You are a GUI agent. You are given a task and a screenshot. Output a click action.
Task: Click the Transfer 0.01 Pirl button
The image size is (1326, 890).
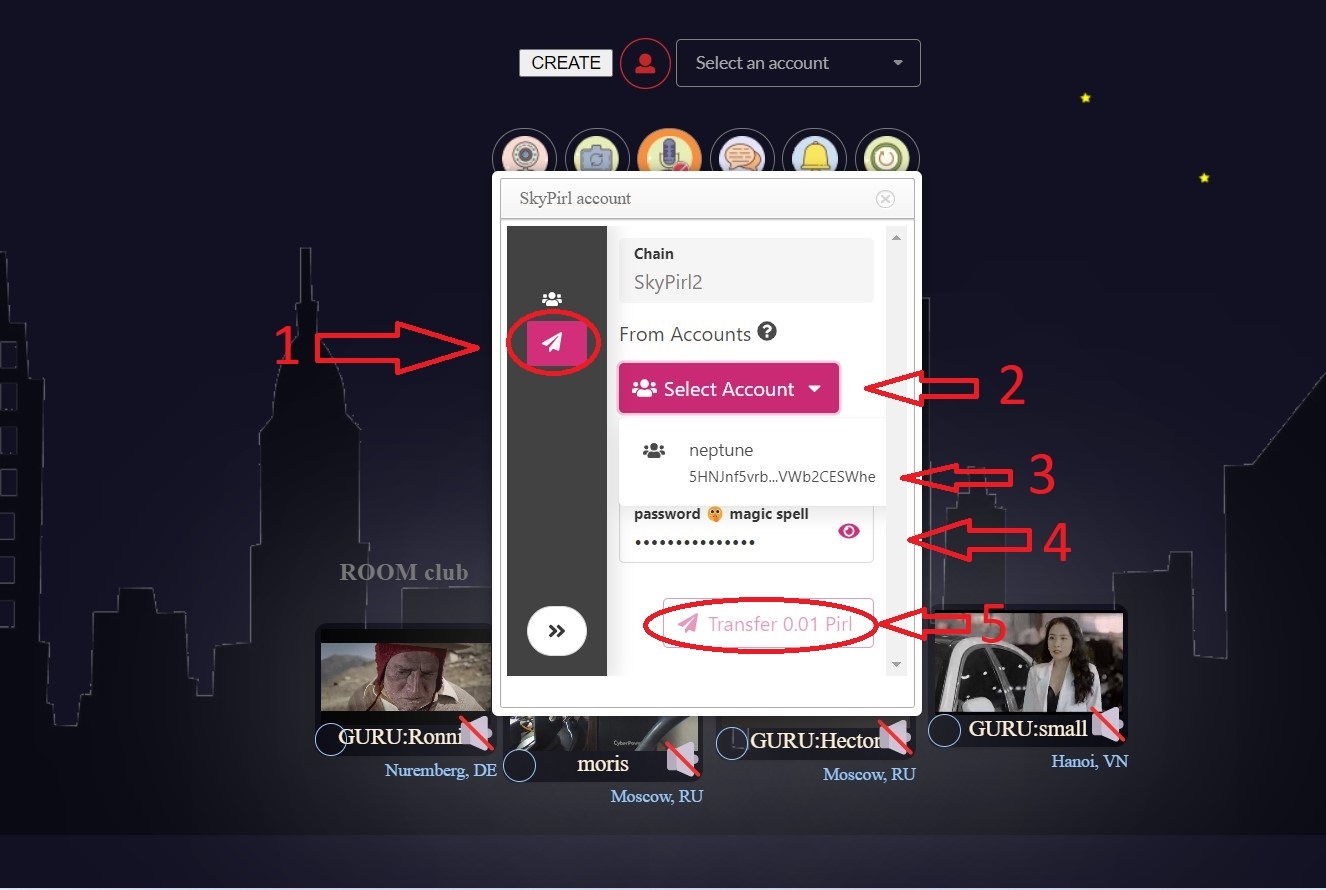tap(768, 624)
